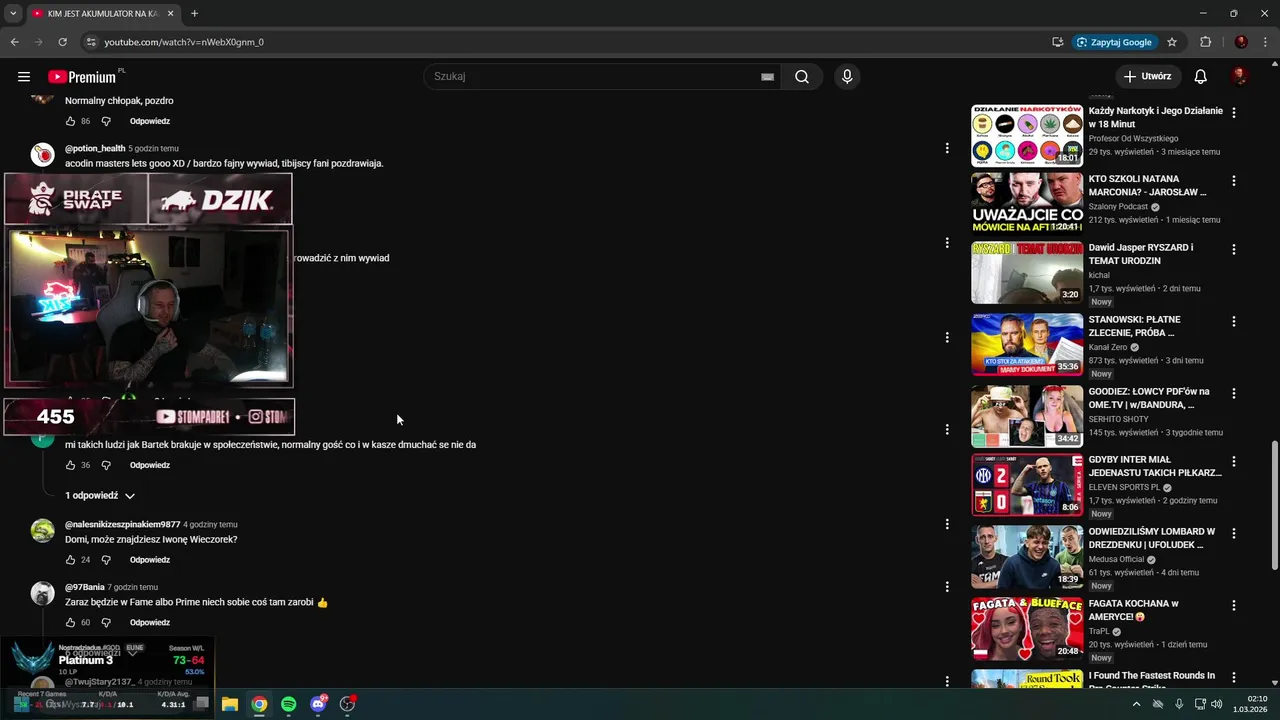Screen dimensions: 1280x720
Task: Open options menu for @potion_health comment
Action: [x=947, y=148]
